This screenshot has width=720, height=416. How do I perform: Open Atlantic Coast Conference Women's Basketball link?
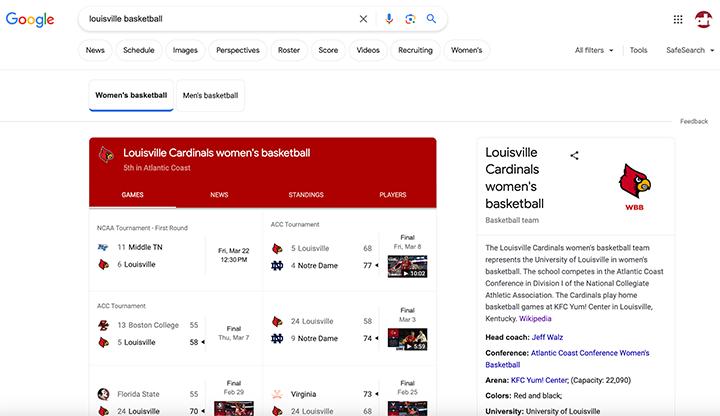(567, 359)
